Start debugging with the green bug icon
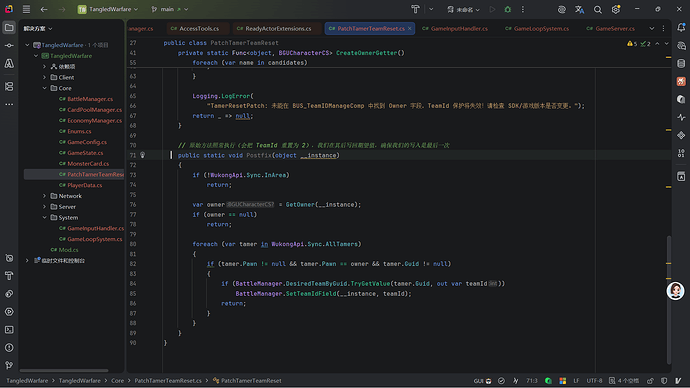690x388 pixels. [507, 9]
